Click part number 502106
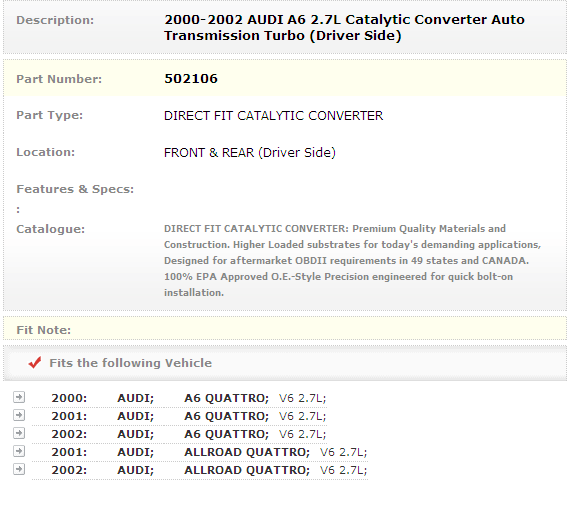 pyautogui.click(x=191, y=79)
